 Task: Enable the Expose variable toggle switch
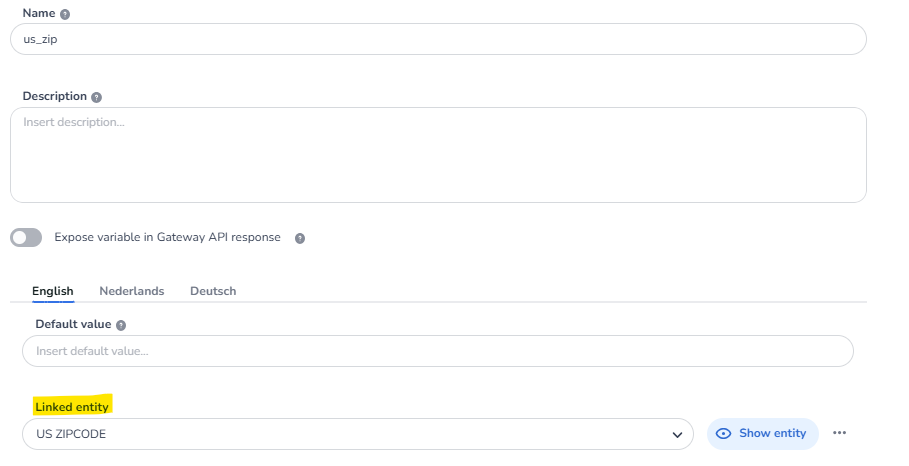point(26,237)
